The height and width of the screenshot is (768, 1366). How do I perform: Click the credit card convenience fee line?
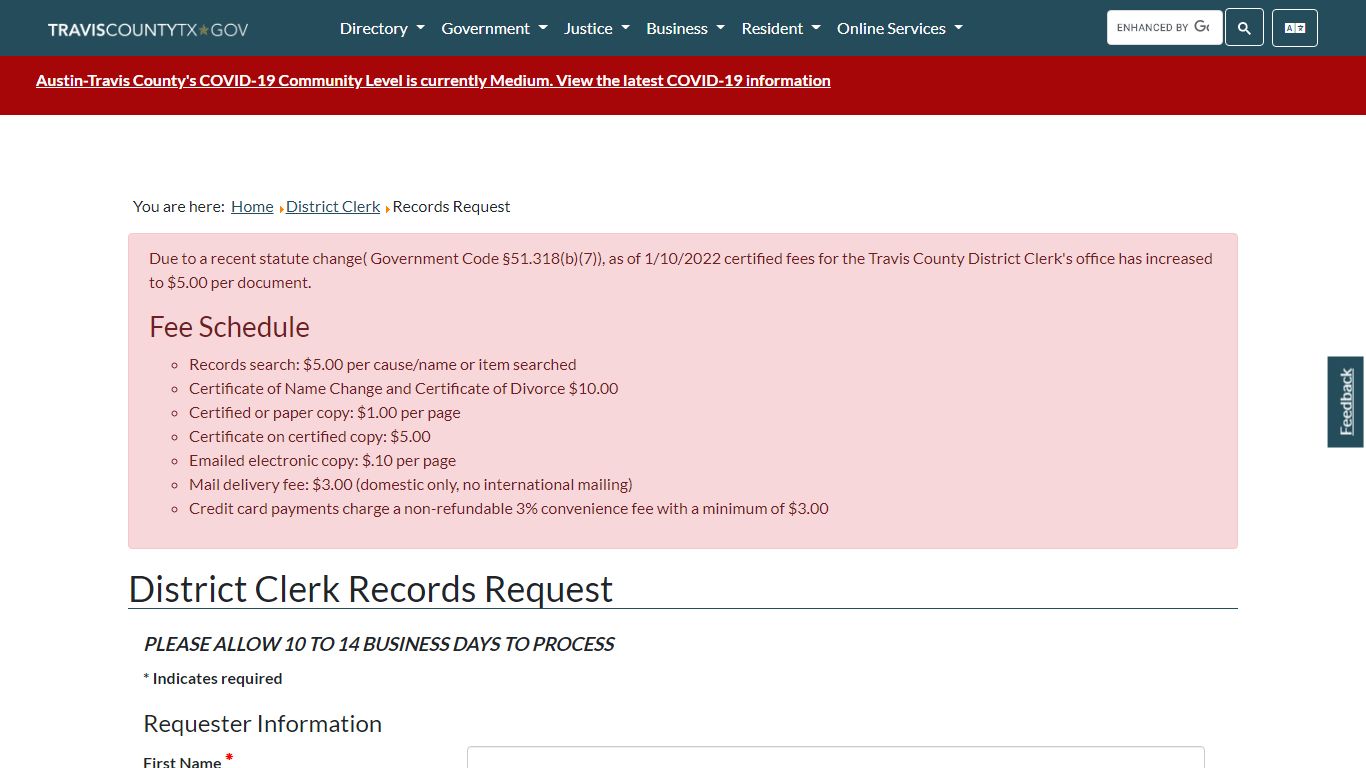pyautogui.click(x=508, y=508)
